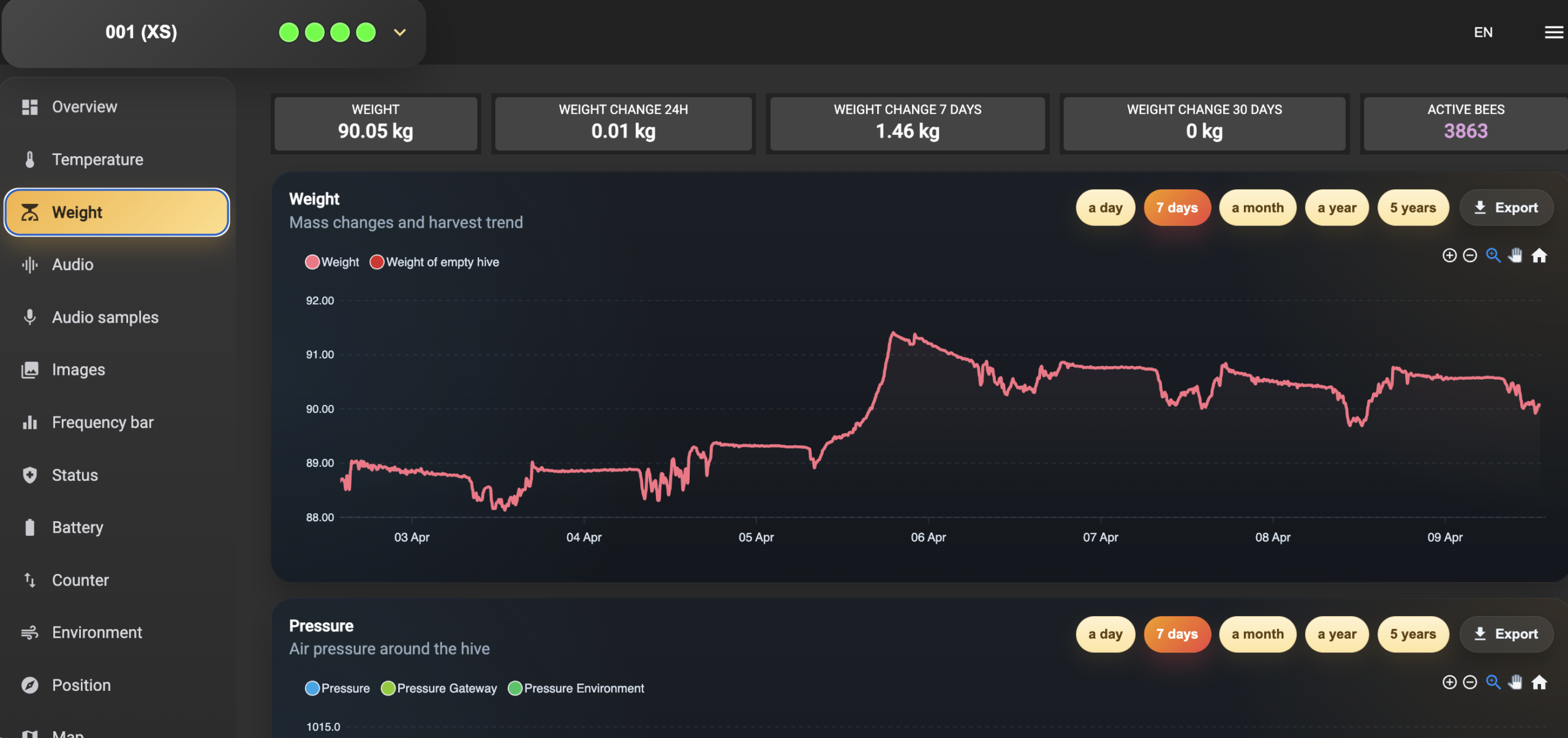Click the Audio waveform icon
Viewport: 1568px width, 738px height.
coord(29,265)
